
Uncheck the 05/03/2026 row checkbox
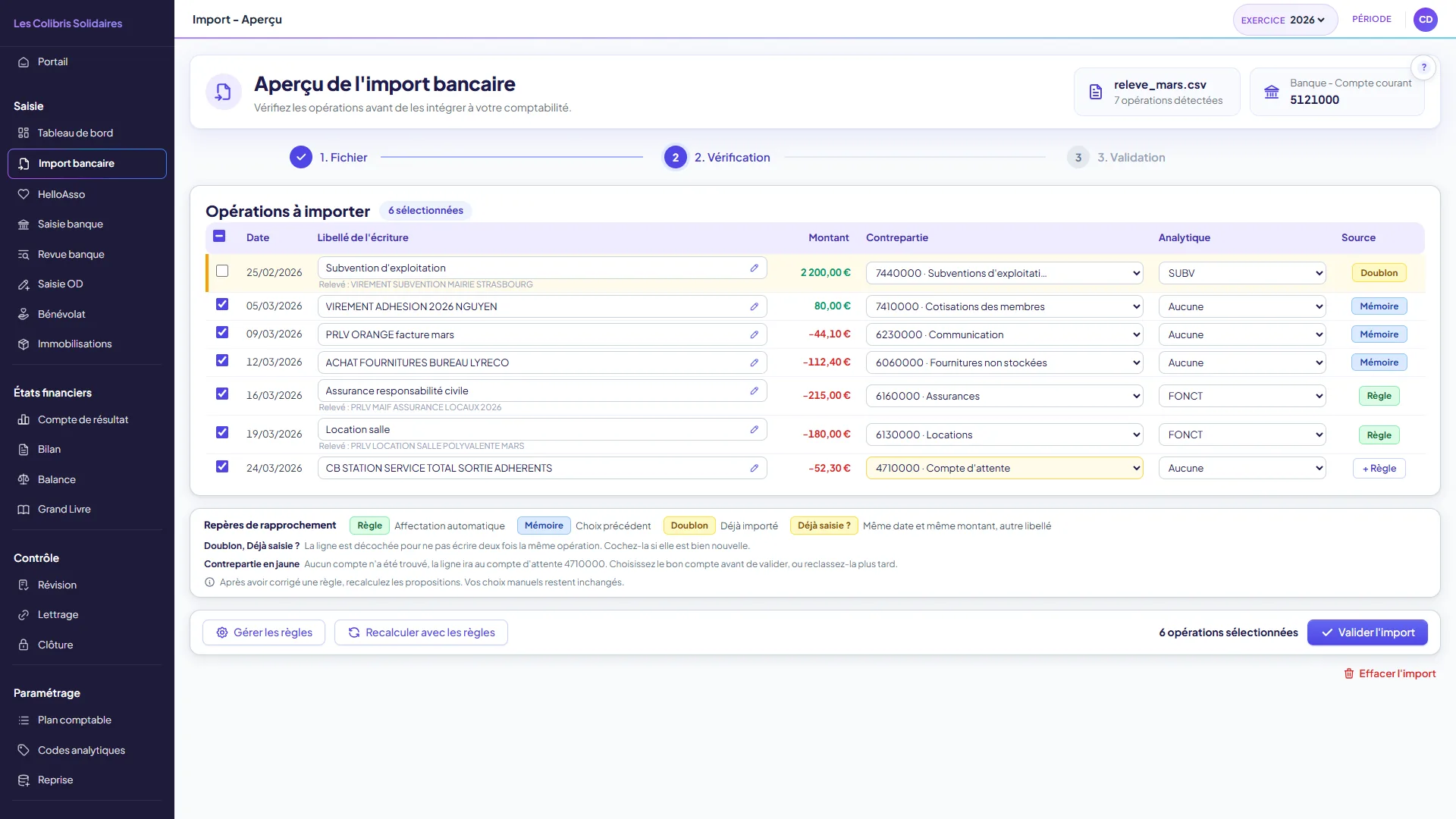tap(222, 304)
